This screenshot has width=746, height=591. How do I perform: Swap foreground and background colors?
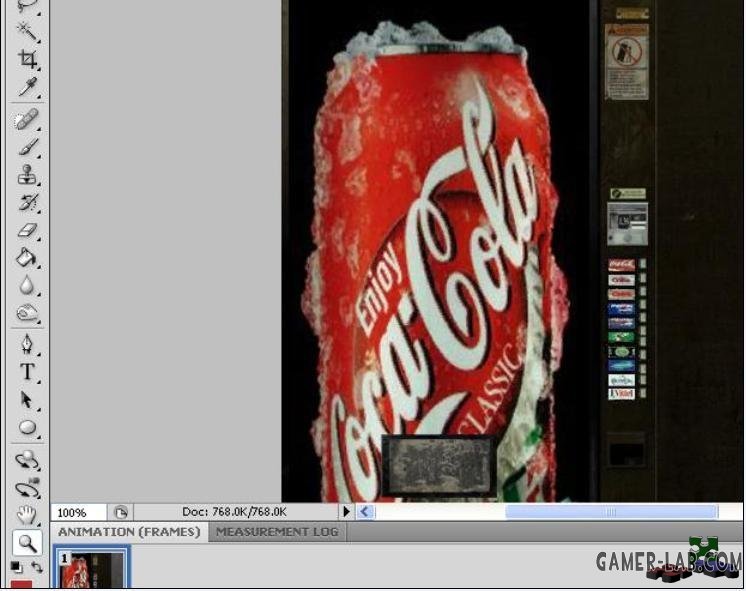[x=37, y=566]
